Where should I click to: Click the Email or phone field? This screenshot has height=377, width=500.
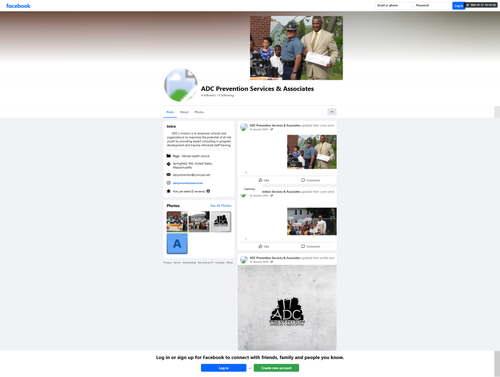tap(393, 5)
